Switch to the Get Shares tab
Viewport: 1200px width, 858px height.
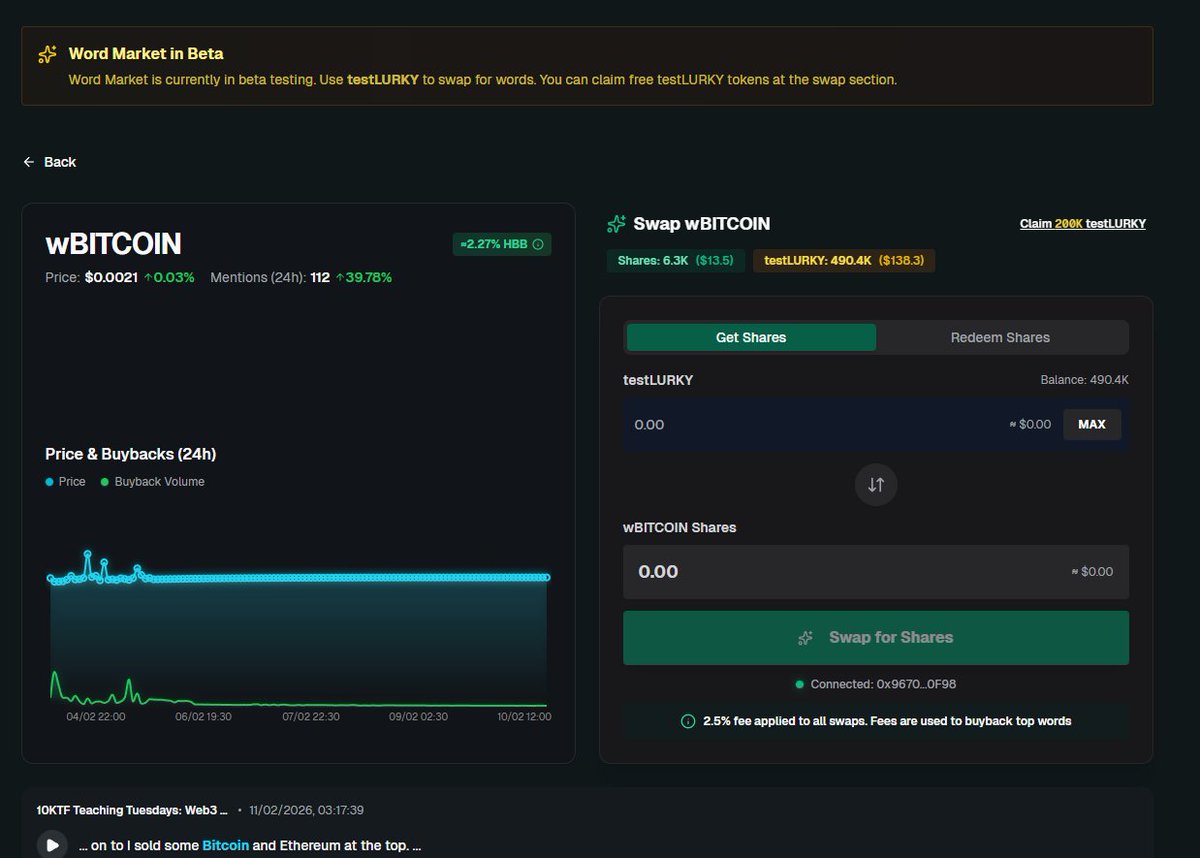(751, 338)
